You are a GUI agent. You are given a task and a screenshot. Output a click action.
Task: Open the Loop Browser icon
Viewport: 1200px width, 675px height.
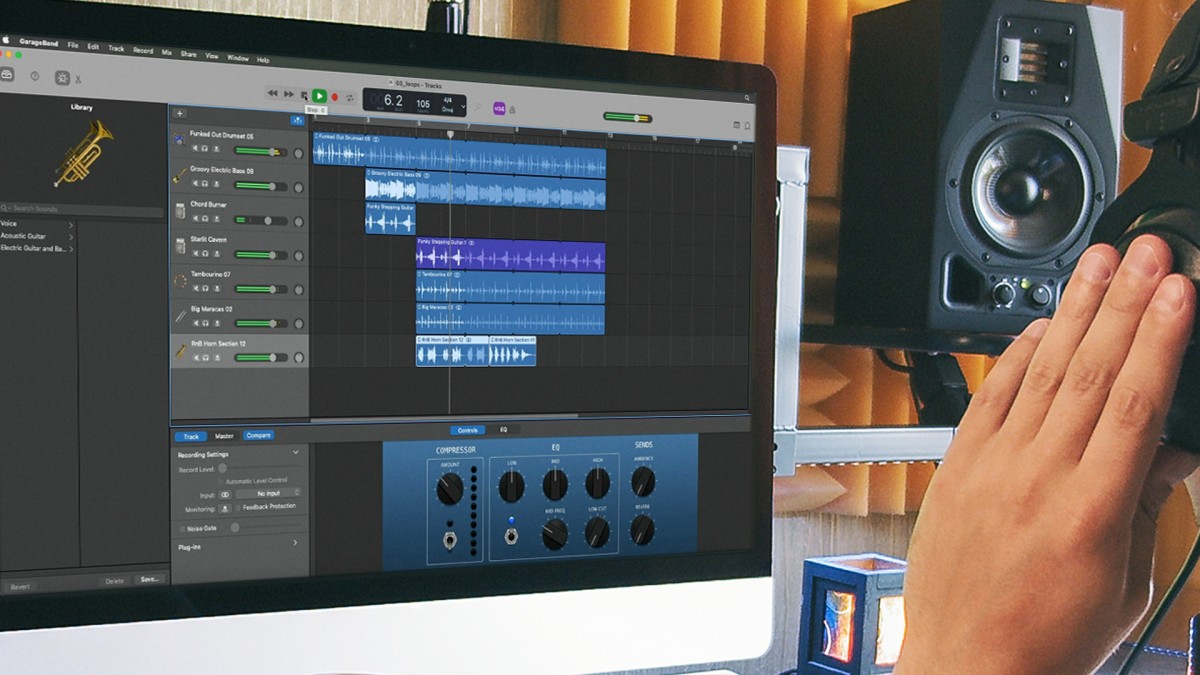coord(747,126)
